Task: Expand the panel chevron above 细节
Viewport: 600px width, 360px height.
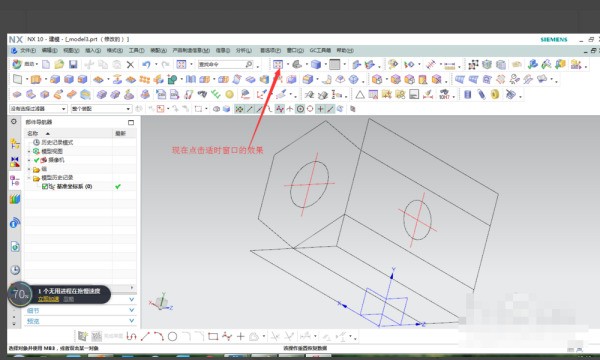Action: (132, 299)
